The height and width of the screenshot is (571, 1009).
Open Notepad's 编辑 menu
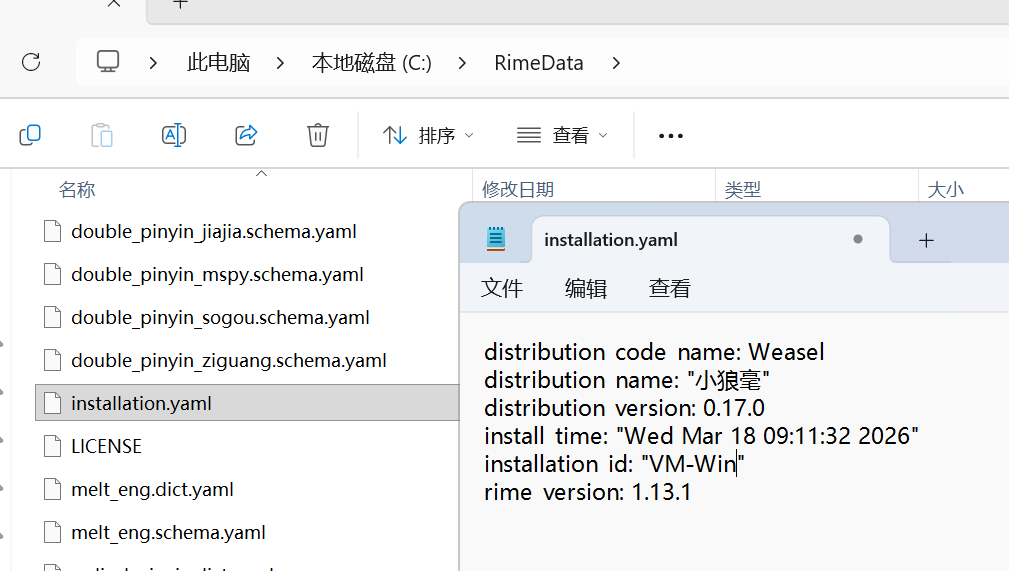[x=586, y=288]
